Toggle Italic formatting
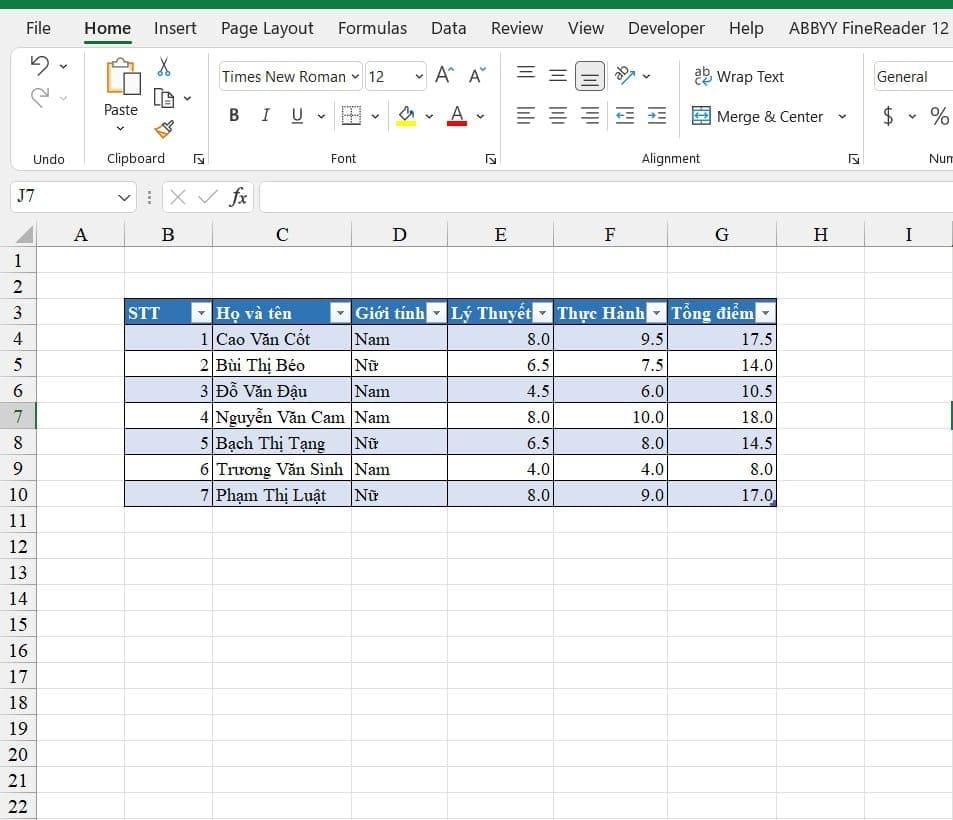The width and height of the screenshot is (953, 820). (x=265, y=116)
